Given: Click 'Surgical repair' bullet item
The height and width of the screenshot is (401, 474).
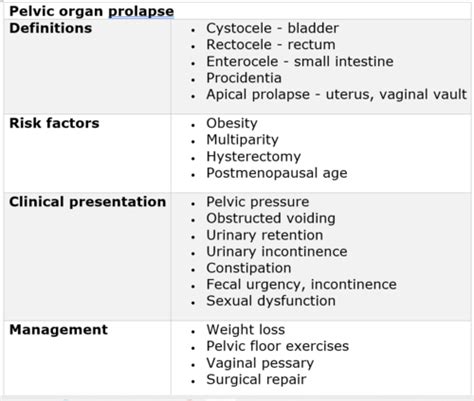Looking at the screenshot, I should [256, 380].
